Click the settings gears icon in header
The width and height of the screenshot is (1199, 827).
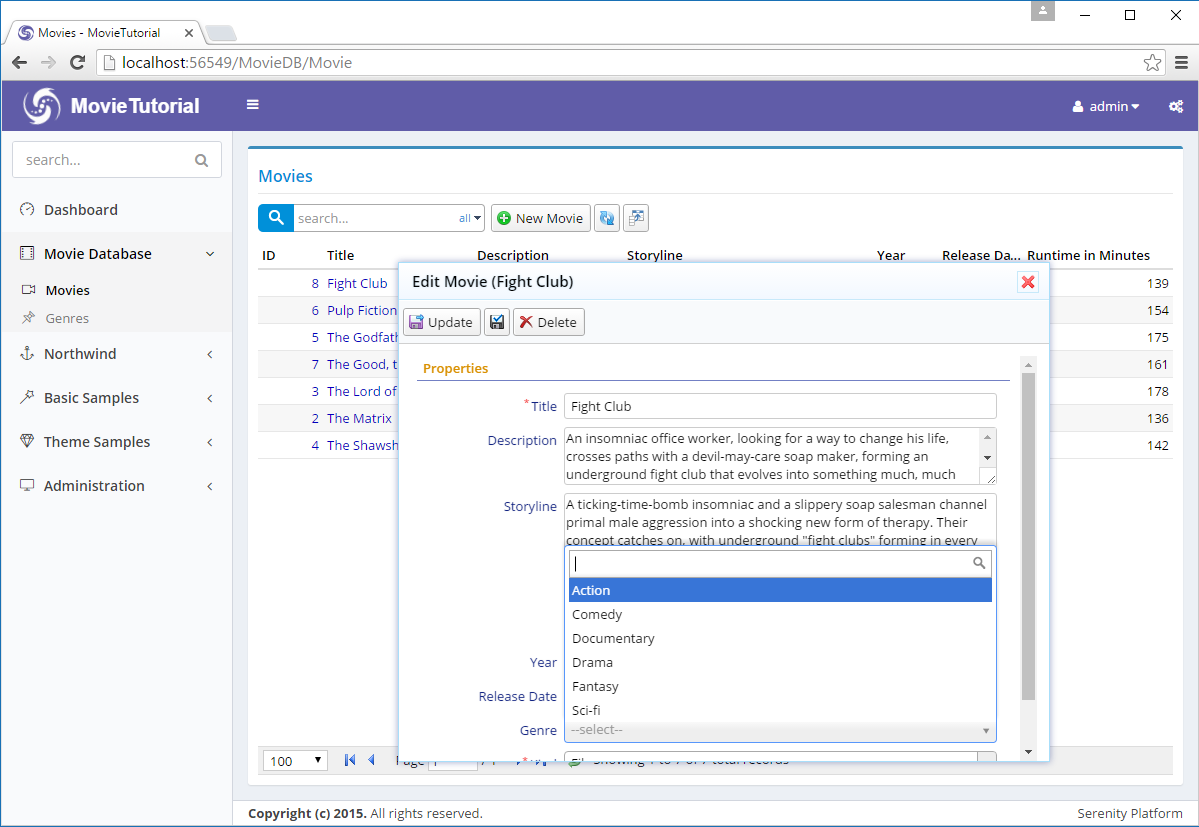click(x=1176, y=106)
